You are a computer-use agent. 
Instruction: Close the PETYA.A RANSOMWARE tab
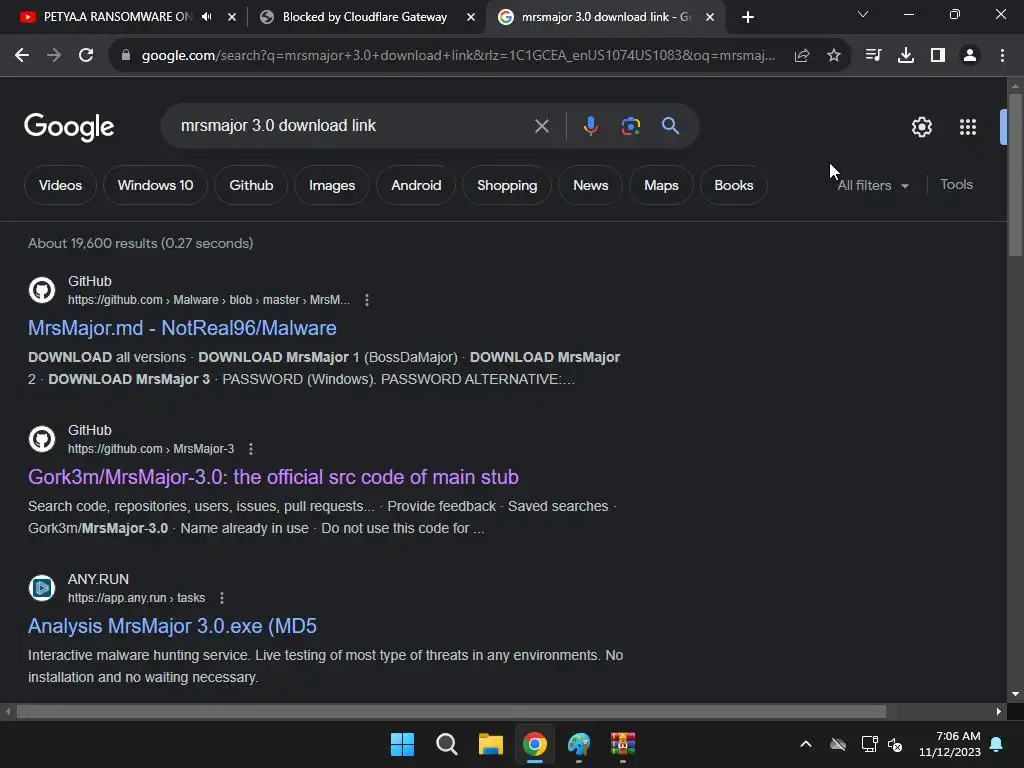click(232, 17)
